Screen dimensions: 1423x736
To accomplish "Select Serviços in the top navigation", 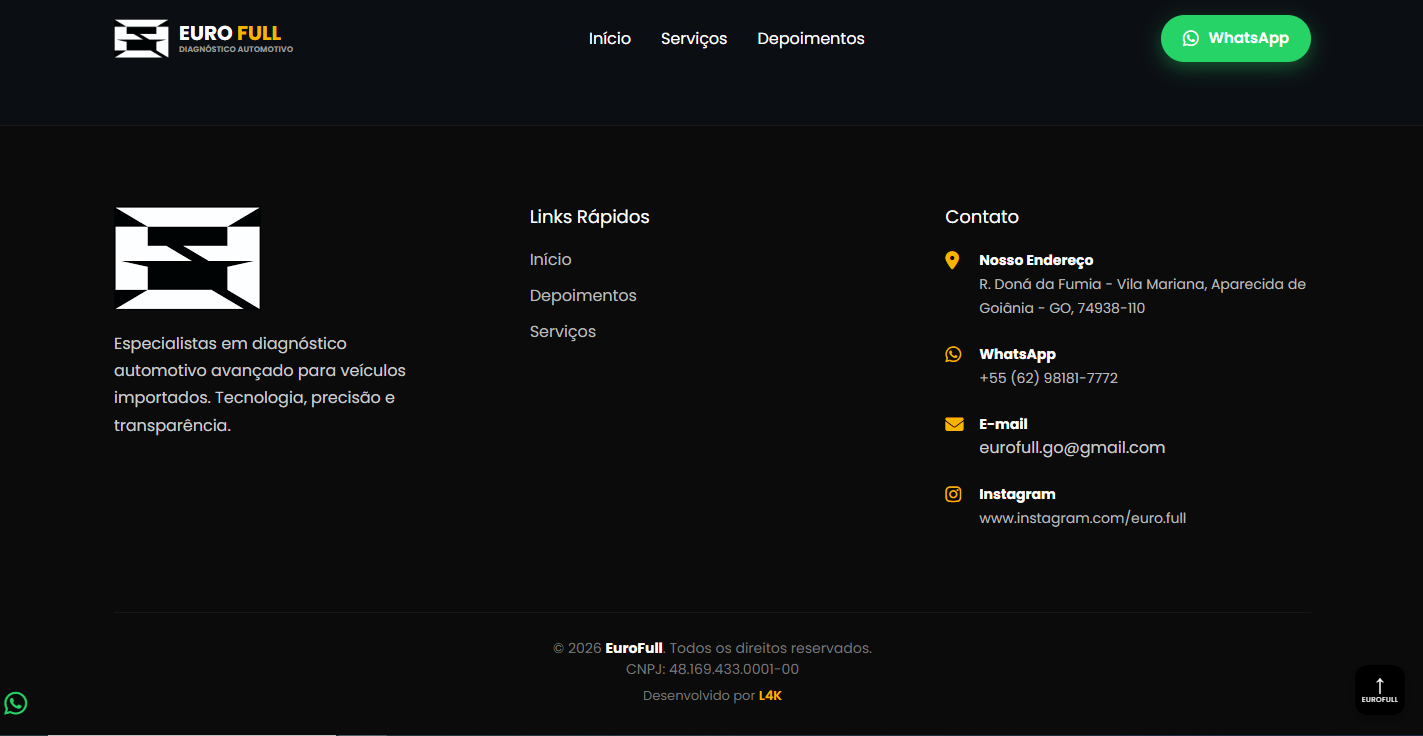I will (x=694, y=38).
